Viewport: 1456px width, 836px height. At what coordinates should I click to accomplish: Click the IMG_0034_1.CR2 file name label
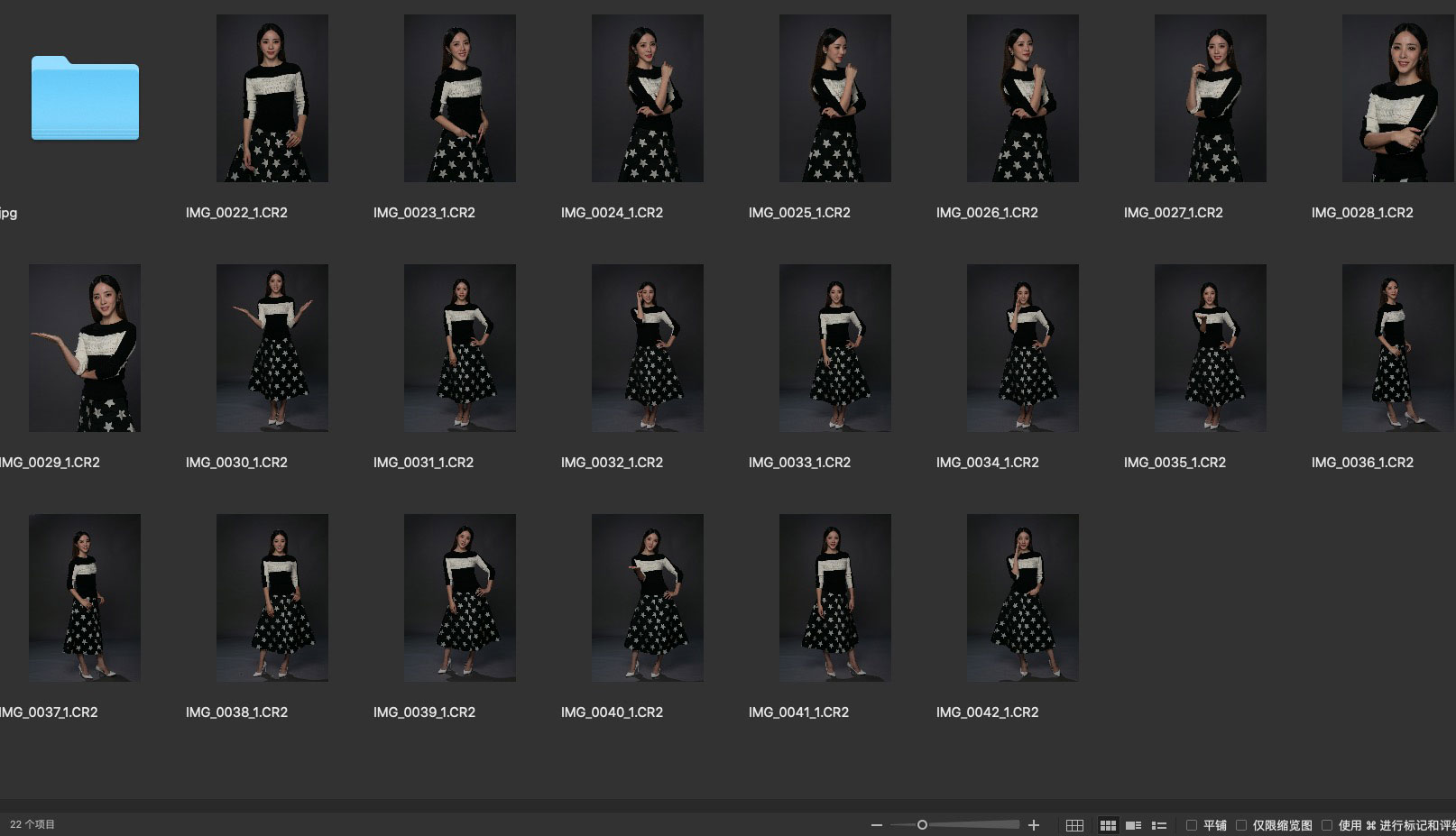tap(987, 463)
